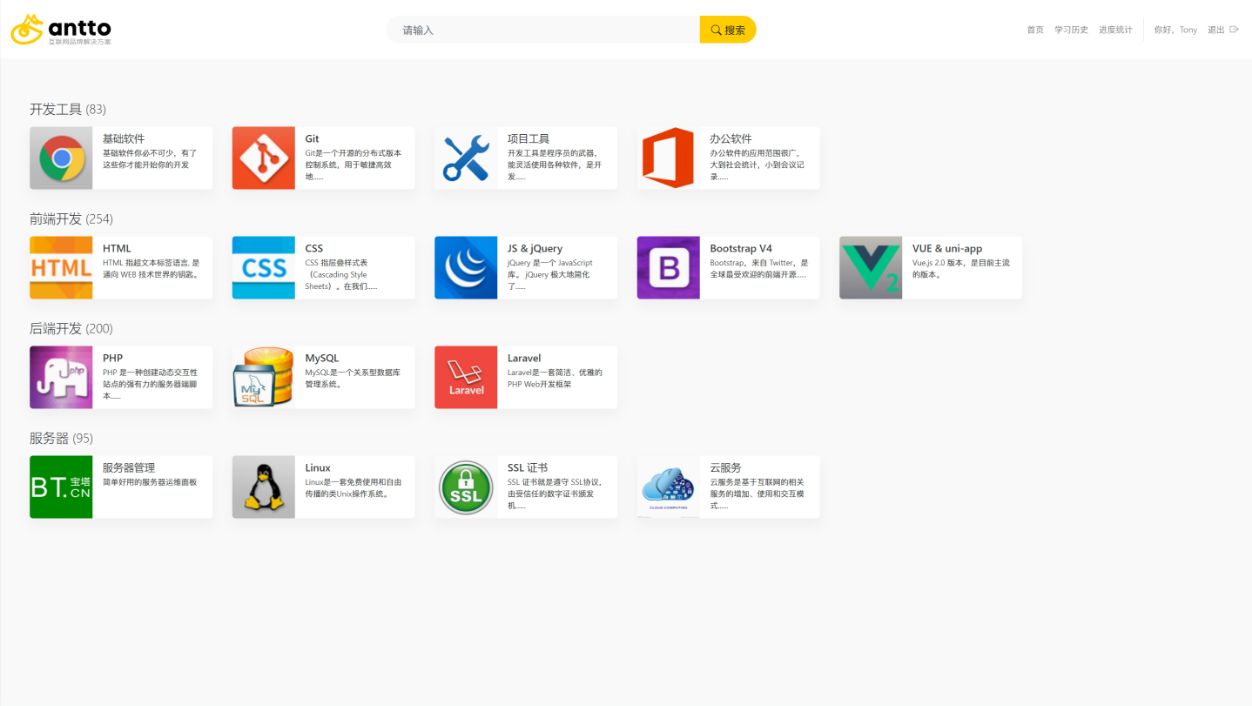Click the Office logo for 办公软件
Viewport: 1252px width, 706px height.
click(x=668, y=158)
